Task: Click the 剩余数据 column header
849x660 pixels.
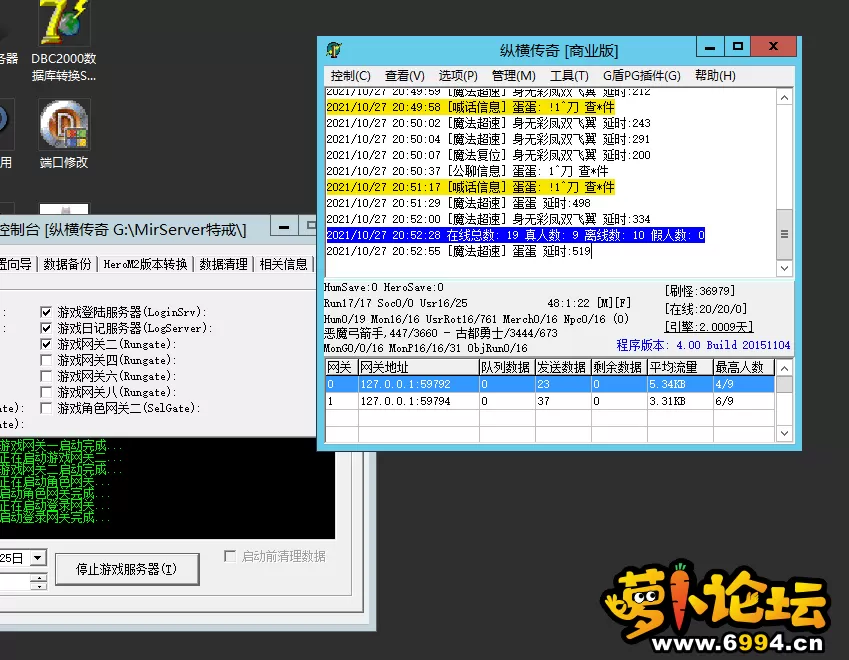Action: click(x=619, y=367)
